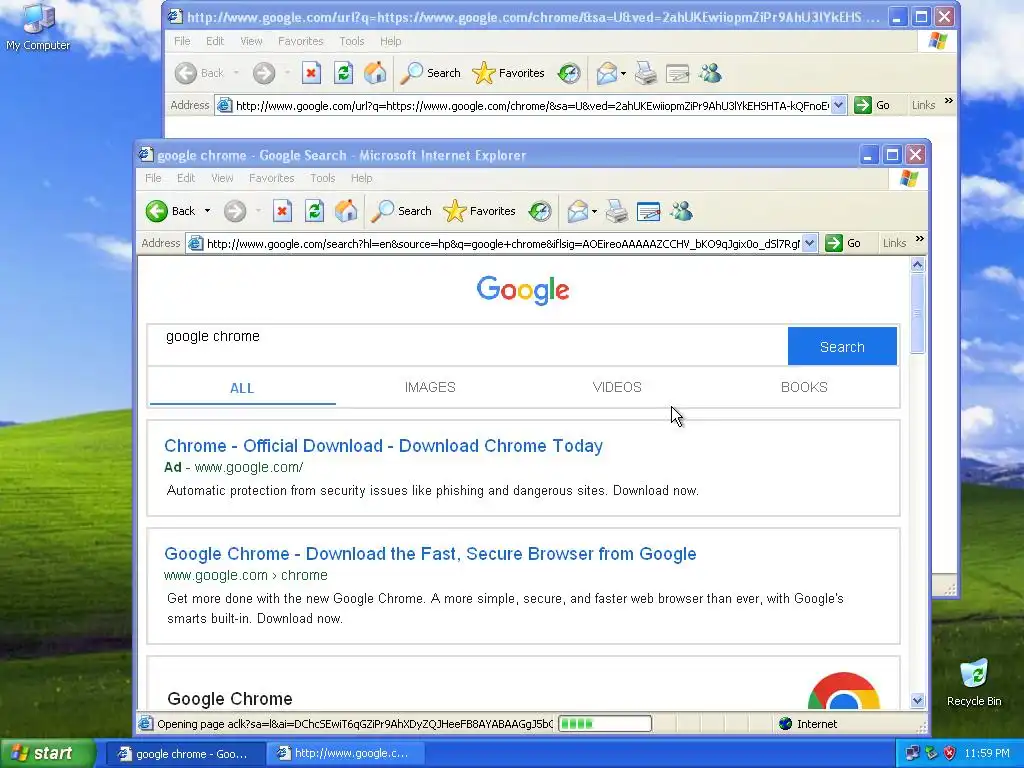The height and width of the screenshot is (768, 1024).
Task: Open Chrome Official Download ad link
Action: coord(383,446)
